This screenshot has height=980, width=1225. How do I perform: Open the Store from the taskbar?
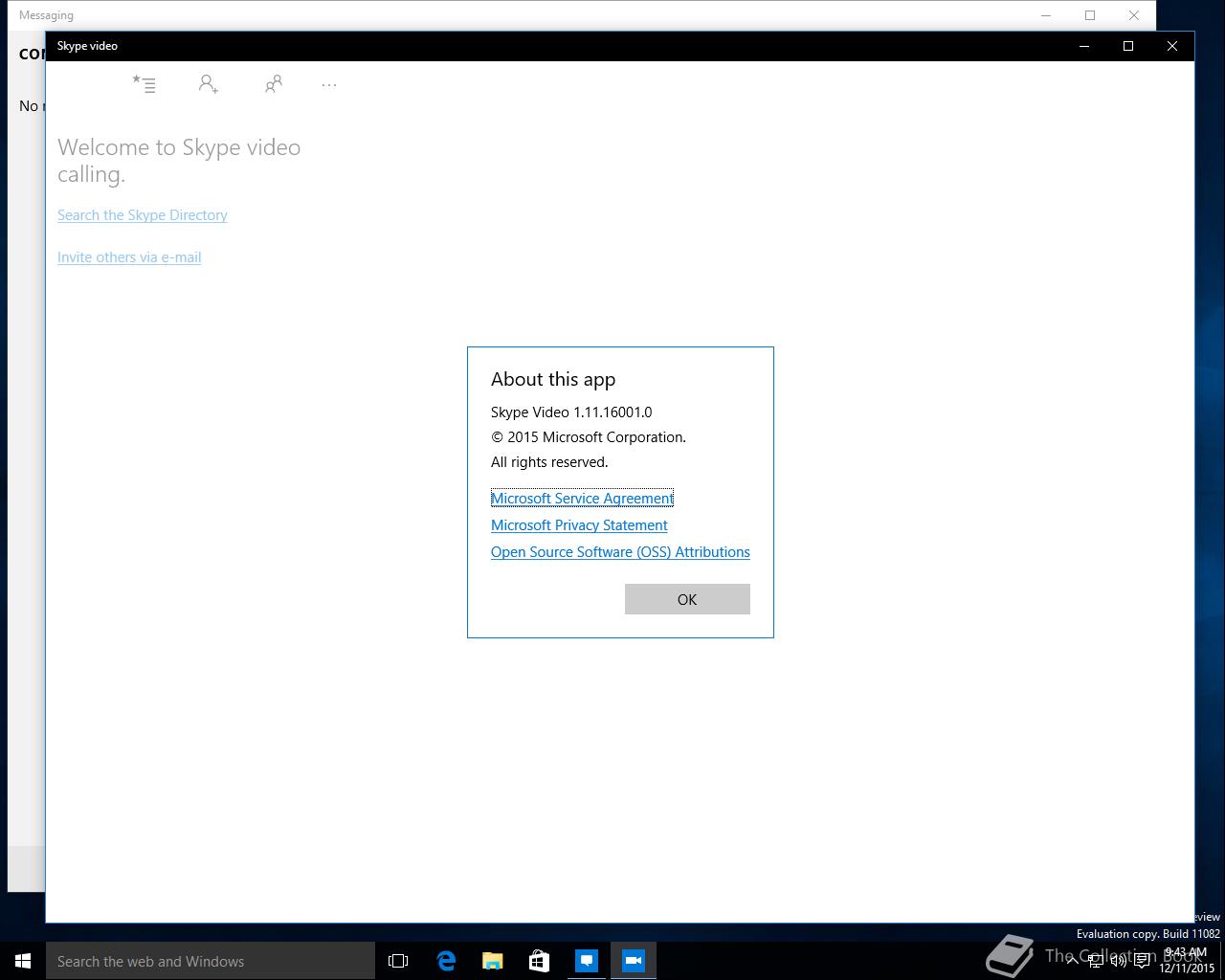pyautogui.click(x=540, y=961)
